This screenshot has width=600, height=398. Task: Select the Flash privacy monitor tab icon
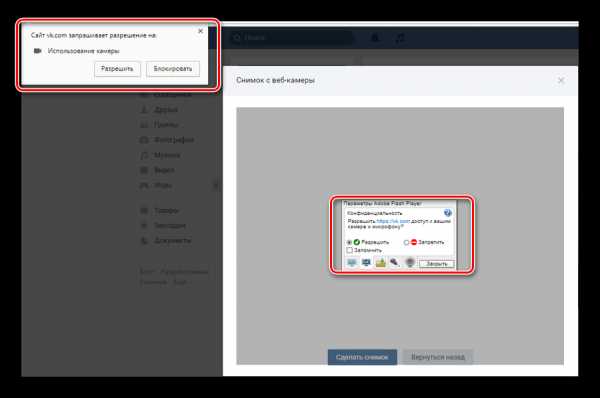pyautogui.click(x=366, y=263)
